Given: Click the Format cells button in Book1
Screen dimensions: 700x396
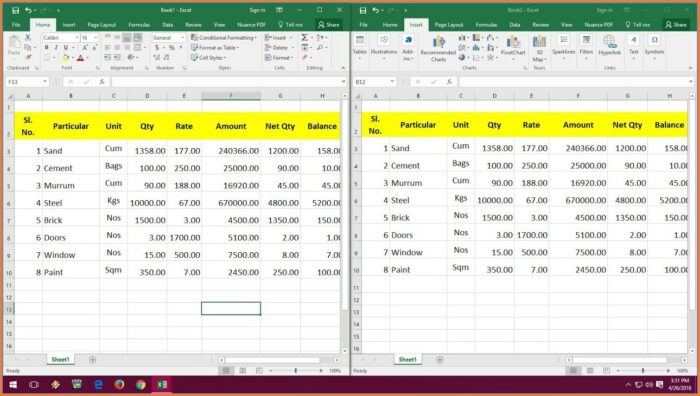Looking at the screenshot, I should 279,58.
